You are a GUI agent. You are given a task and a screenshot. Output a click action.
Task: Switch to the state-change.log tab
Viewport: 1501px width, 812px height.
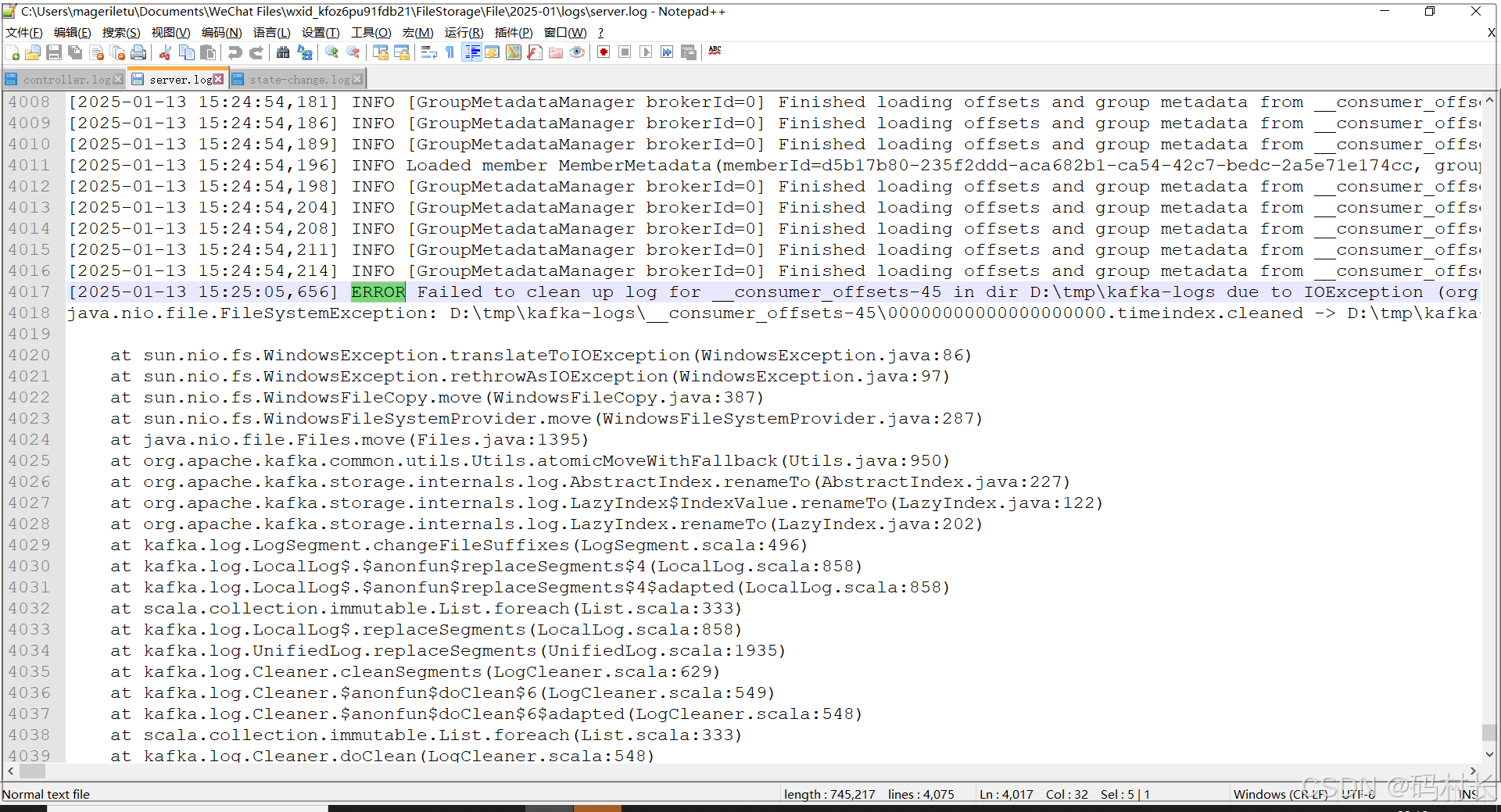(299, 79)
